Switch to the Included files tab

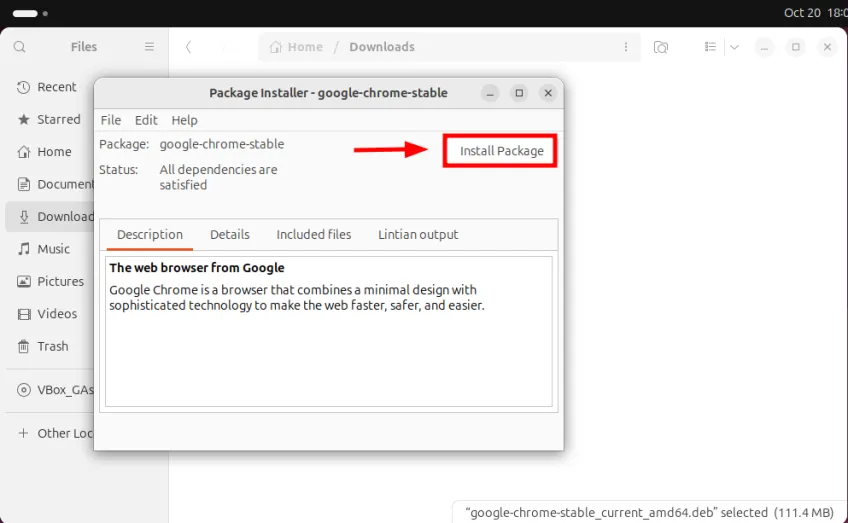coord(314,234)
